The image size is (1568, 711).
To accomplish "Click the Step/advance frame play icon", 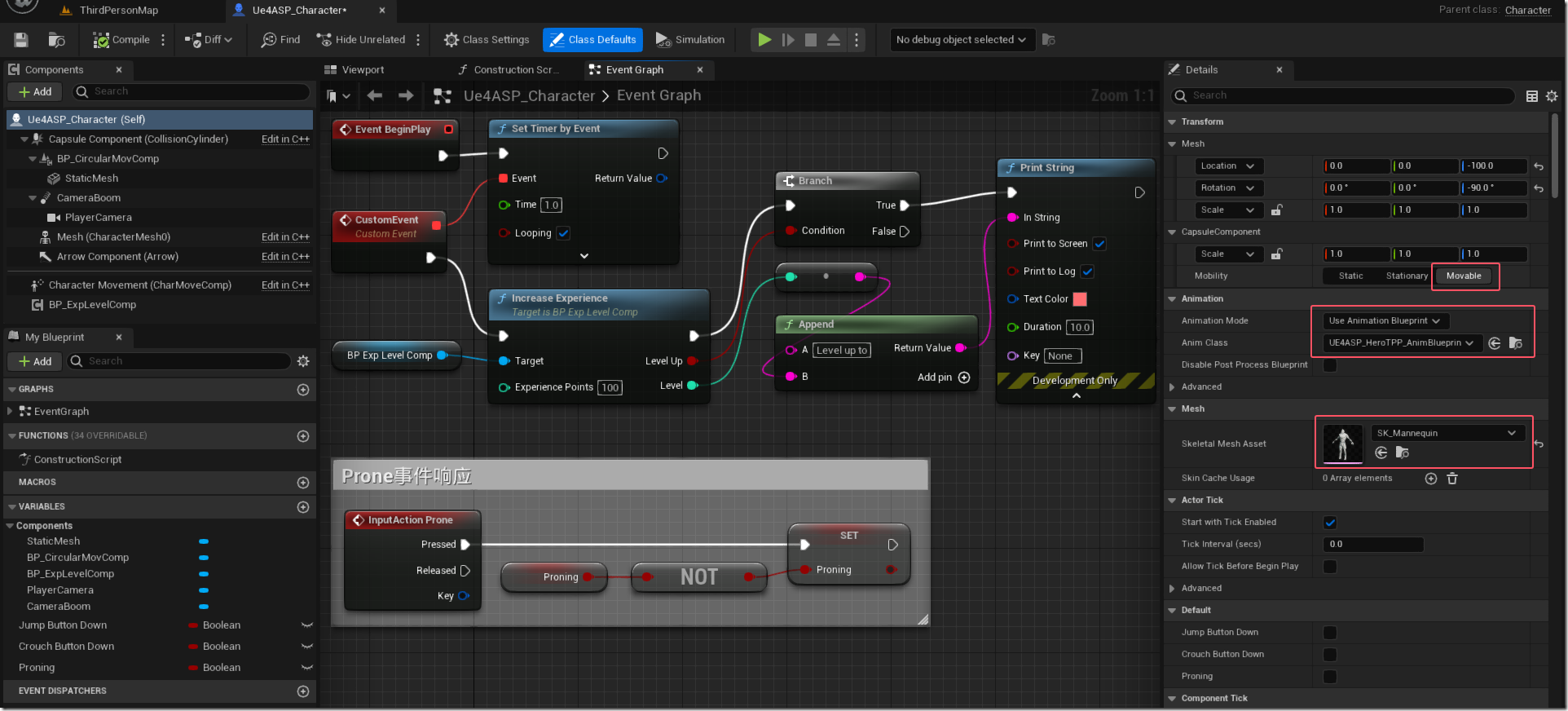I will [788, 40].
